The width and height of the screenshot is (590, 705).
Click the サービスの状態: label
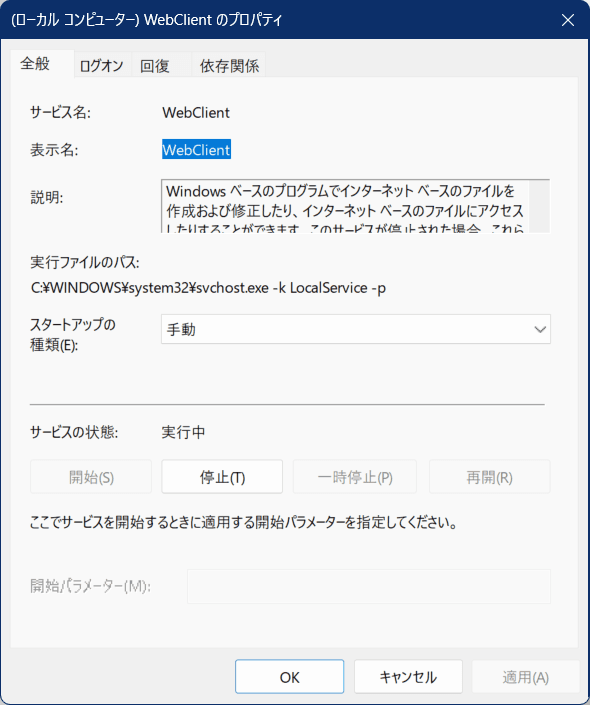click(74, 432)
